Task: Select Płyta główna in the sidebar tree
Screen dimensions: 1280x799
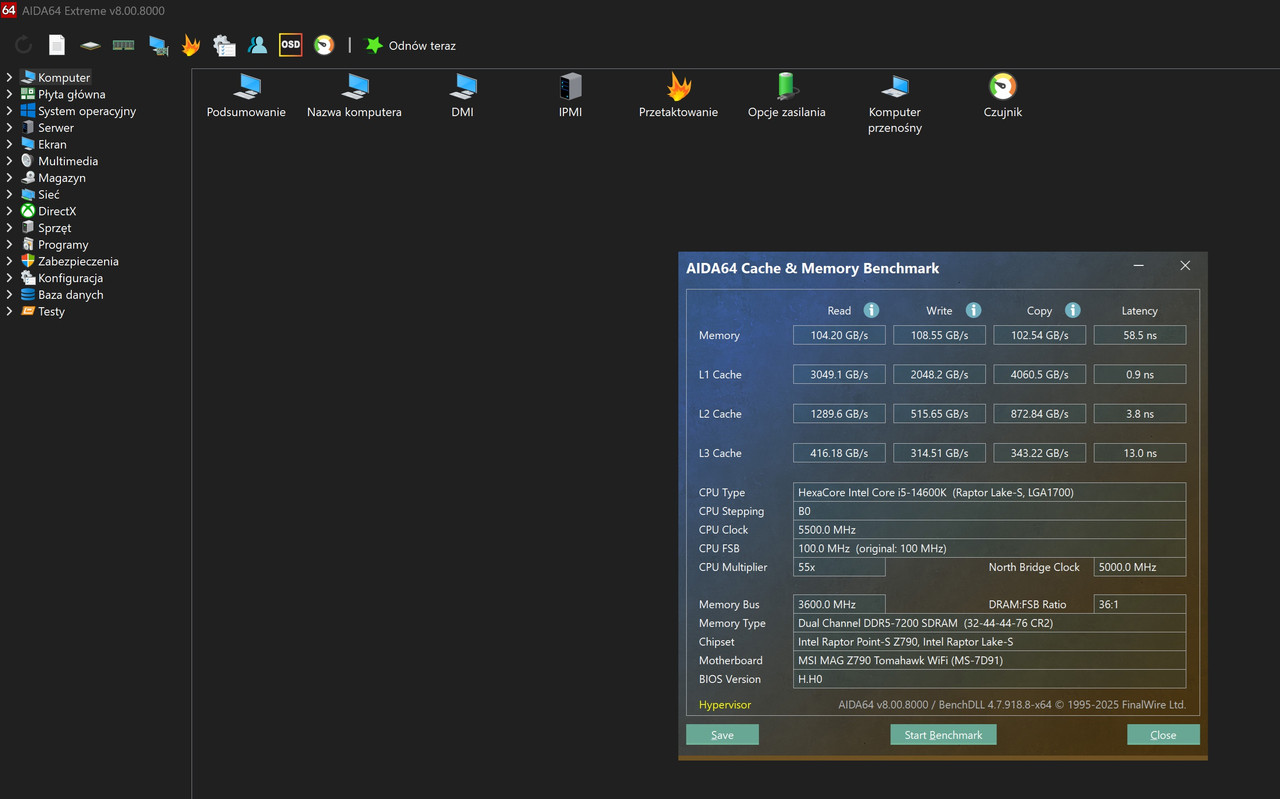Action: [x=71, y=94]
